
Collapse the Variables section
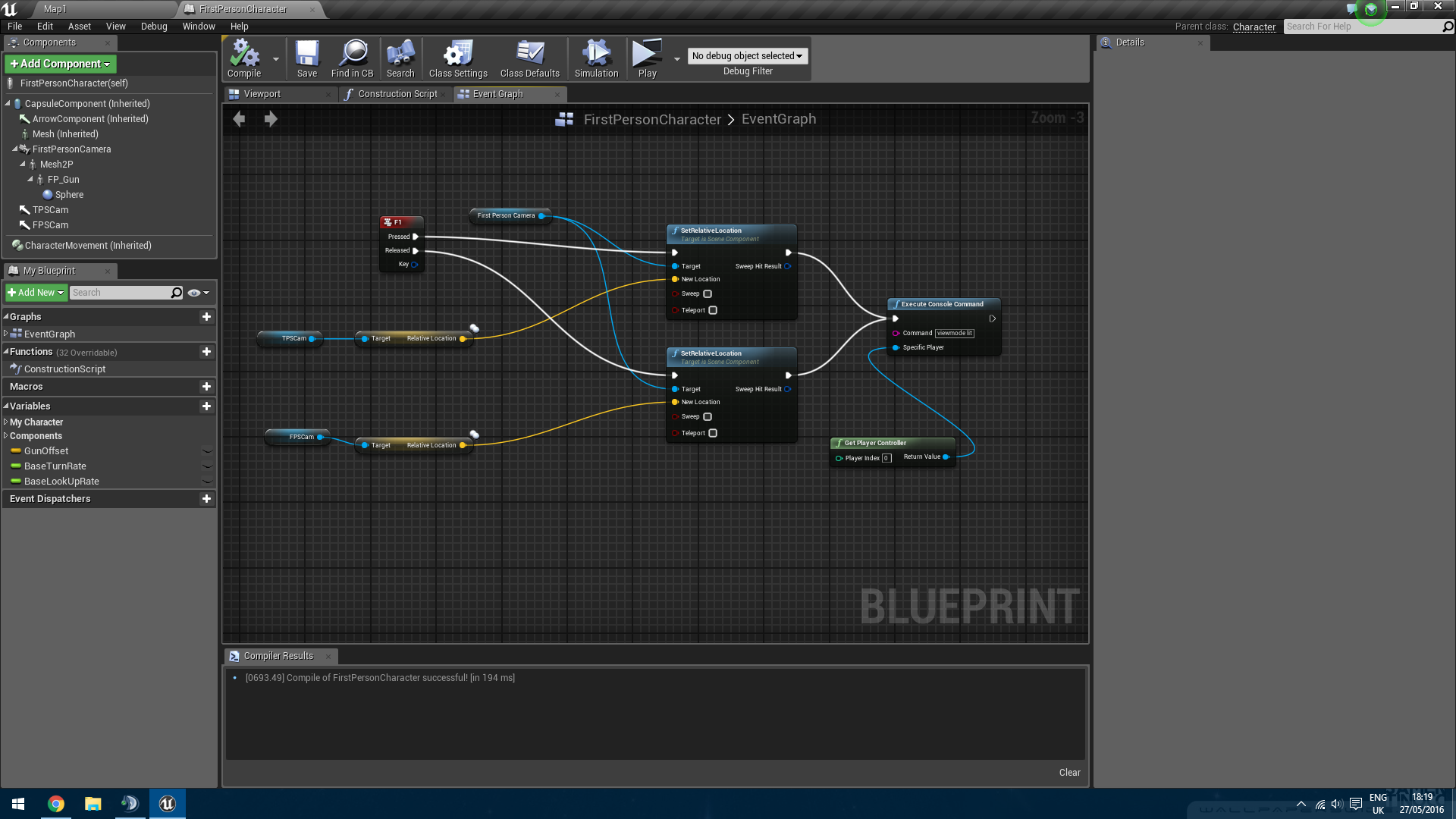[x=6, y=406]
